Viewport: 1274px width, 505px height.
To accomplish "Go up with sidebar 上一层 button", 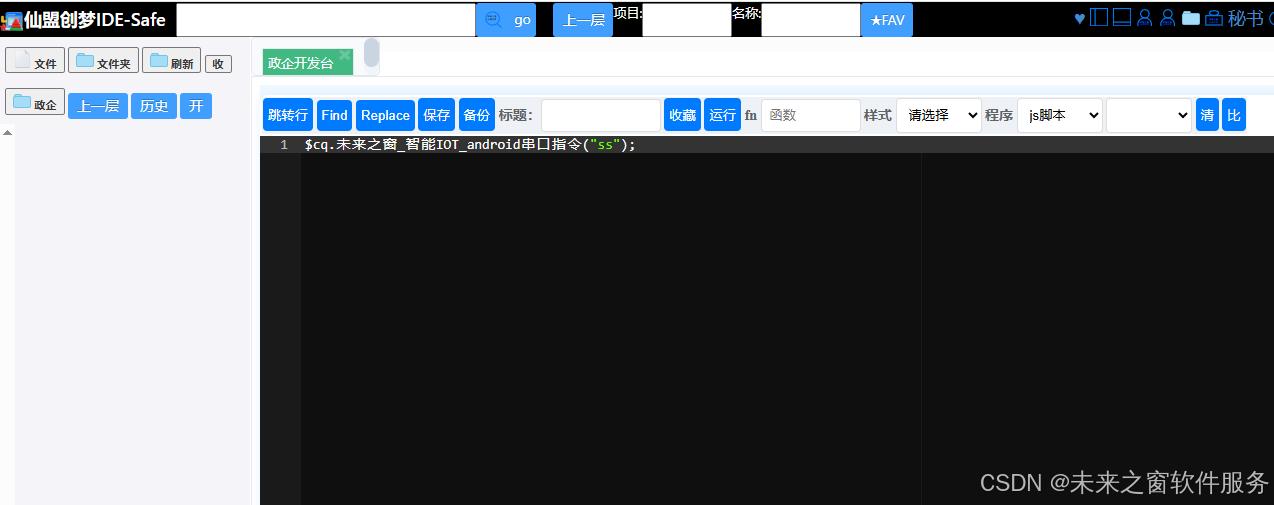I will click(x=98, y=106).
